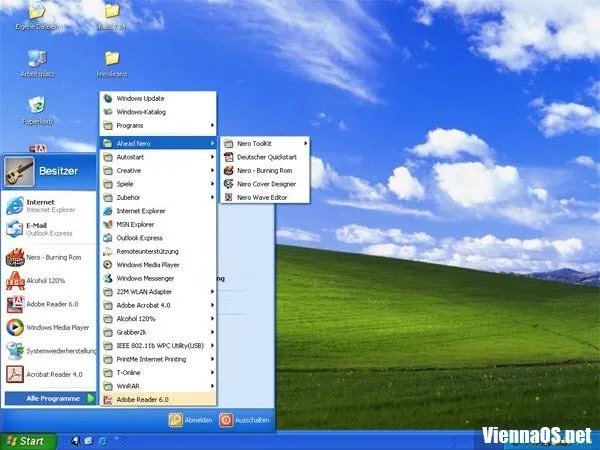Choose Deutscher Quickstart menu entry
This screenshot has height=450, width=600.
265,157
